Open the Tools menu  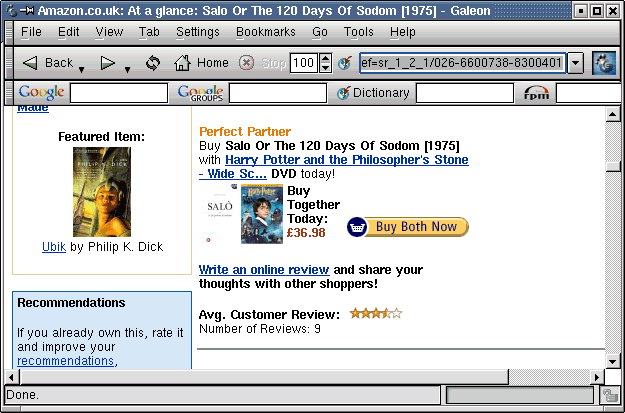pos(358,32)
